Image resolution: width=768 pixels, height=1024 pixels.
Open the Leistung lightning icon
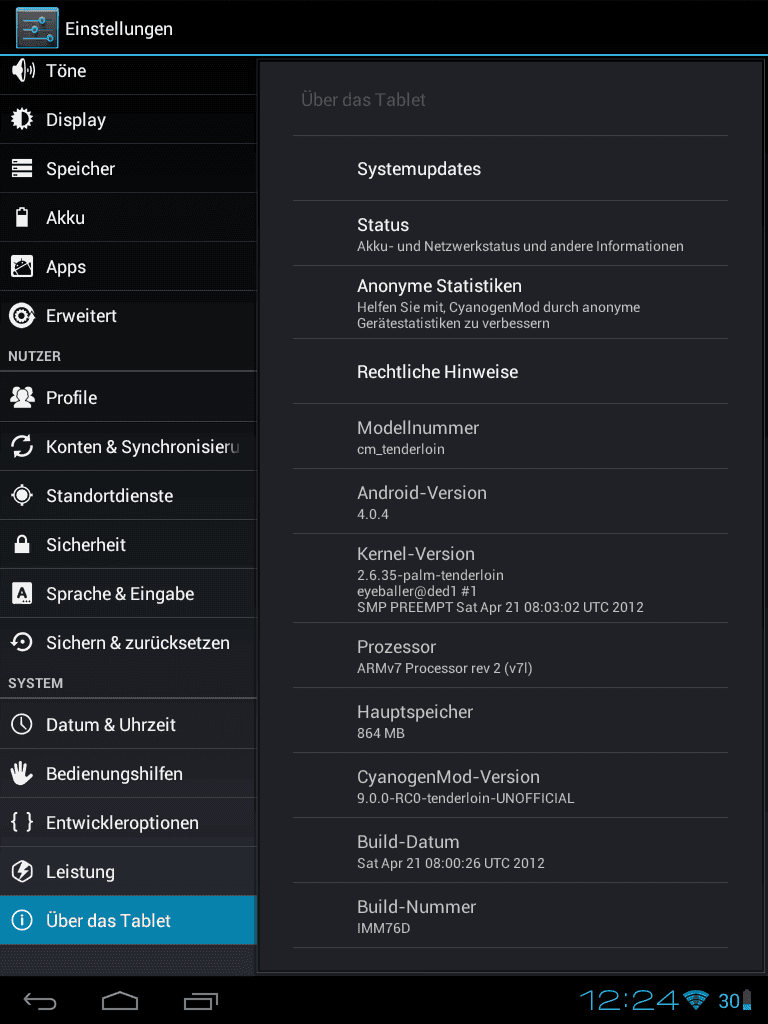tap(22, 871)
